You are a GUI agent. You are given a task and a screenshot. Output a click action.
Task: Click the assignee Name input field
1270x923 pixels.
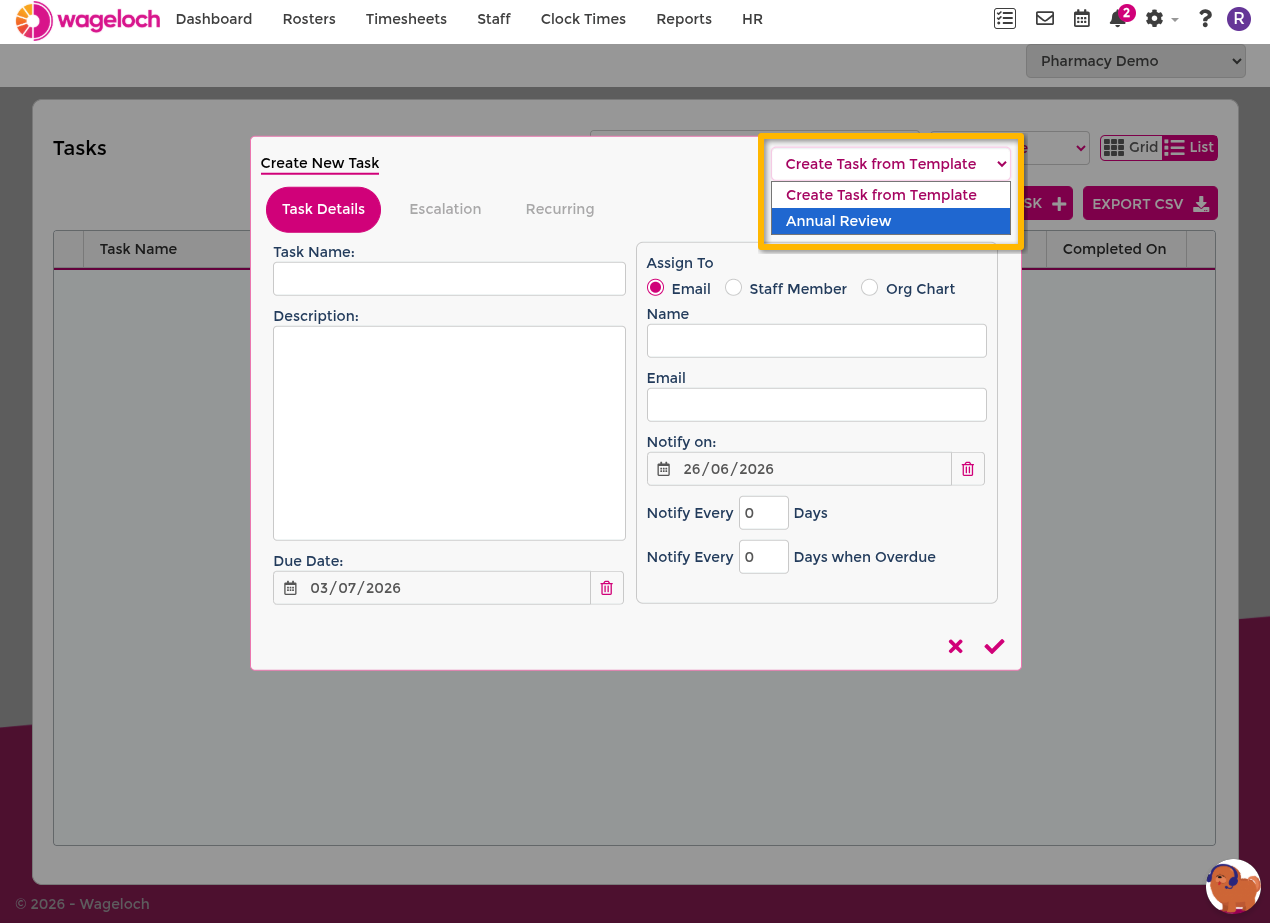(x=817, y=341)
